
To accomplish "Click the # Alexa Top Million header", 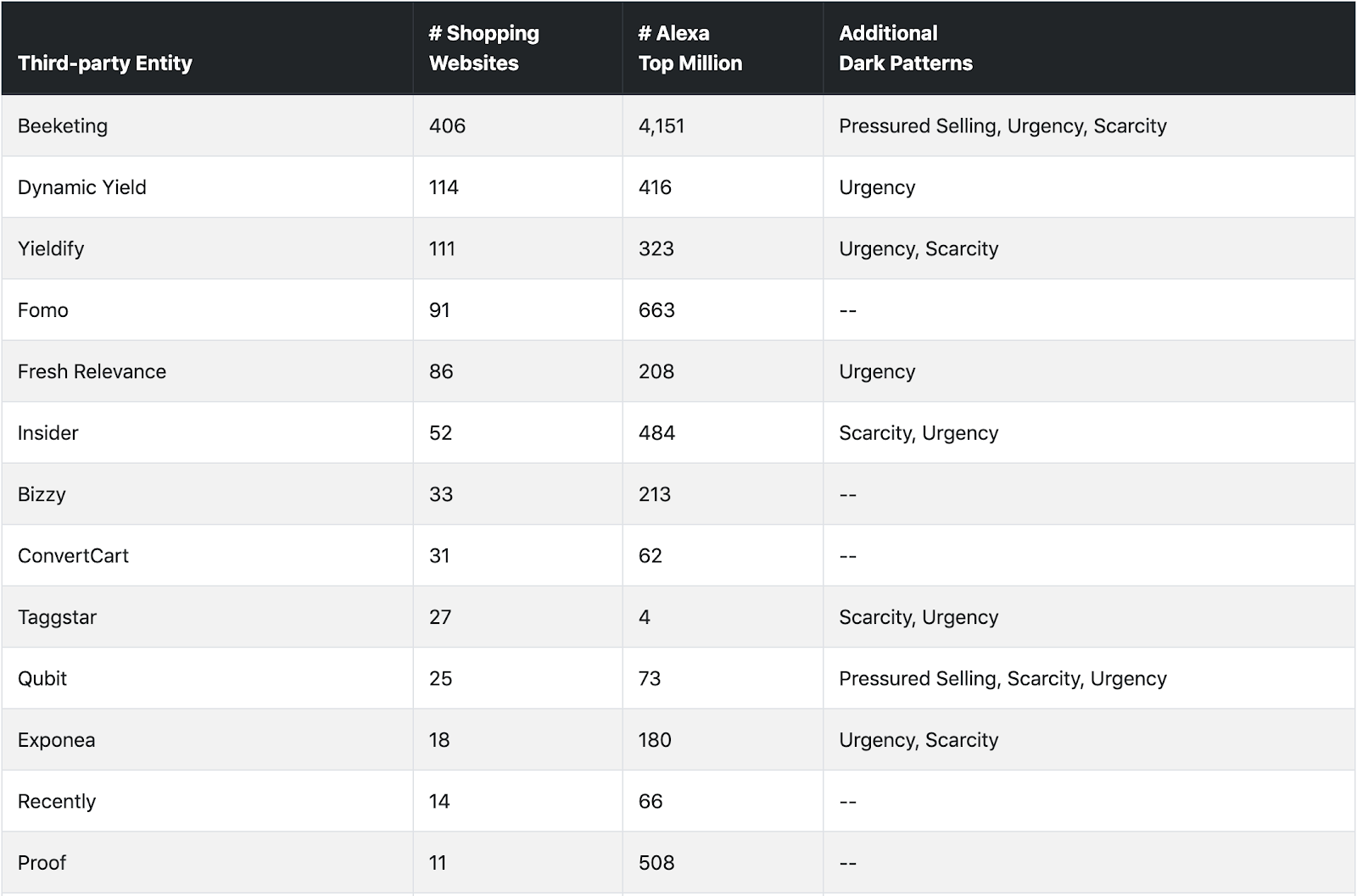I will tap(690, 48).
